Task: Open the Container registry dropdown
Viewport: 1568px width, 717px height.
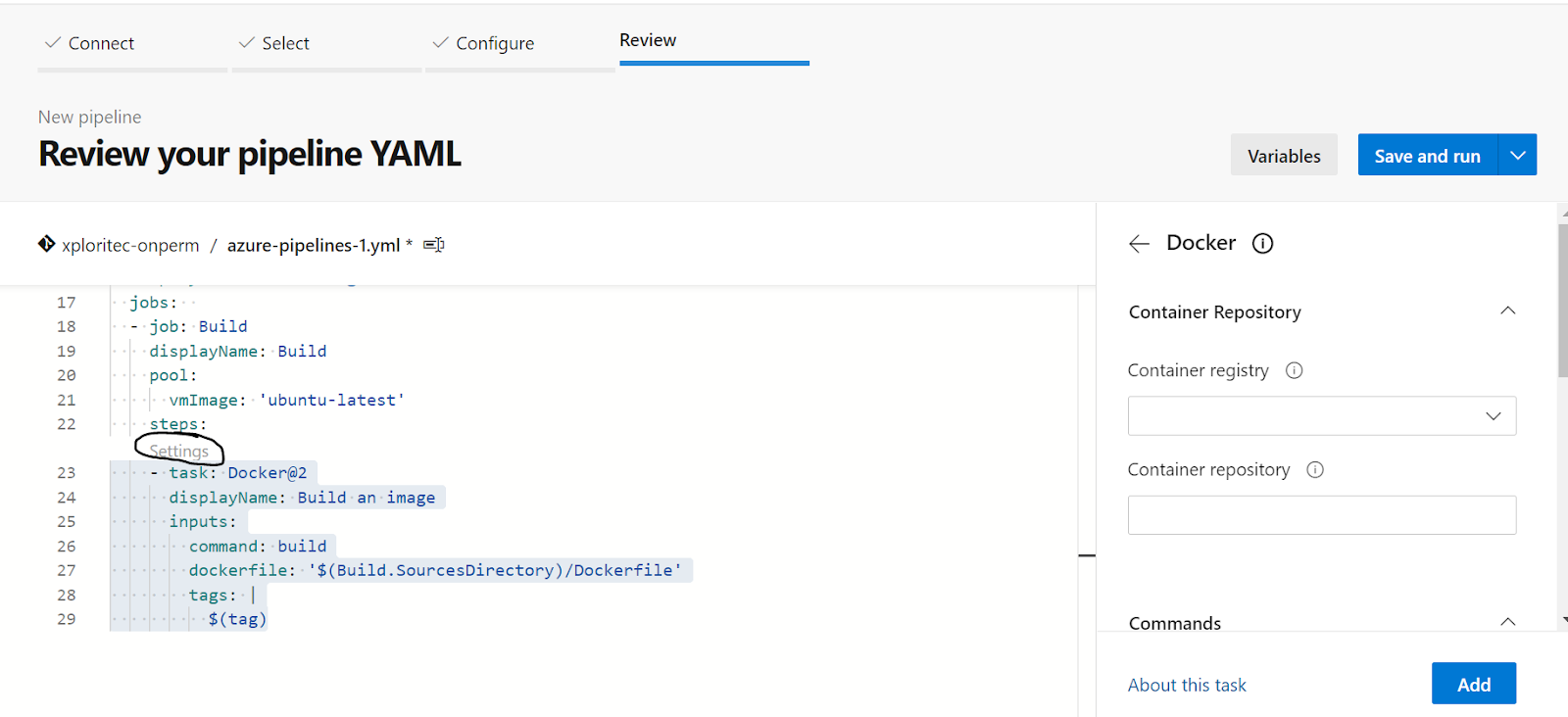Action: (x=1322, y=416)
